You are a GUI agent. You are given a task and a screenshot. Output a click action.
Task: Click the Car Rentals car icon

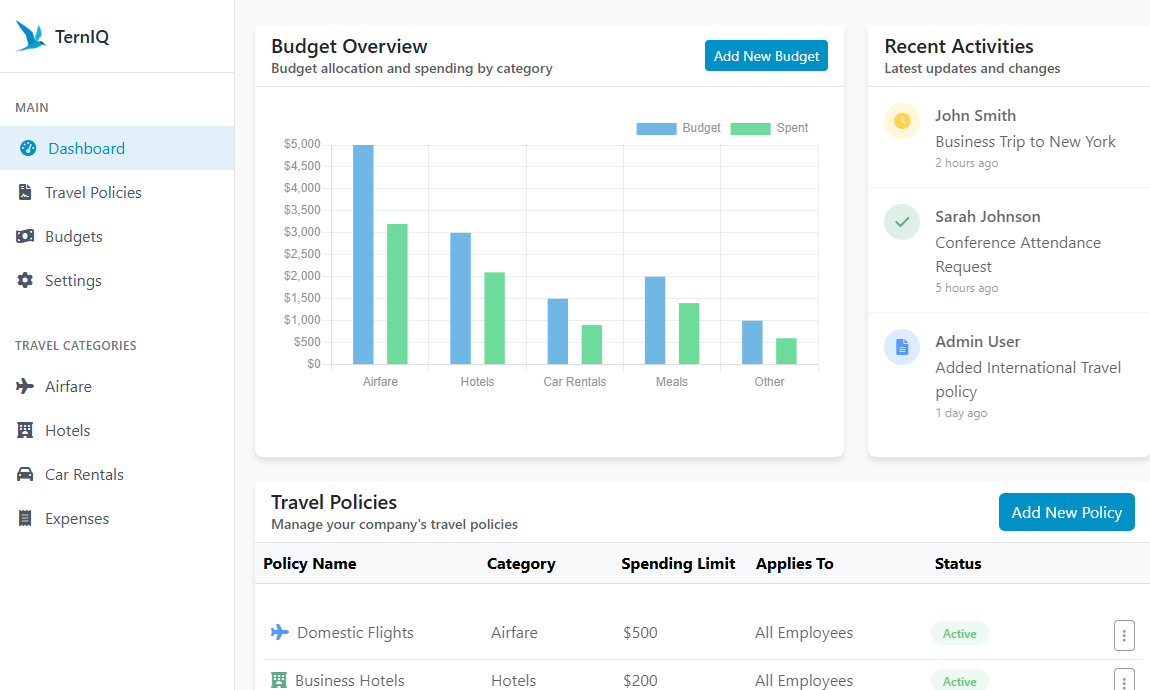[x=24, y=474]
